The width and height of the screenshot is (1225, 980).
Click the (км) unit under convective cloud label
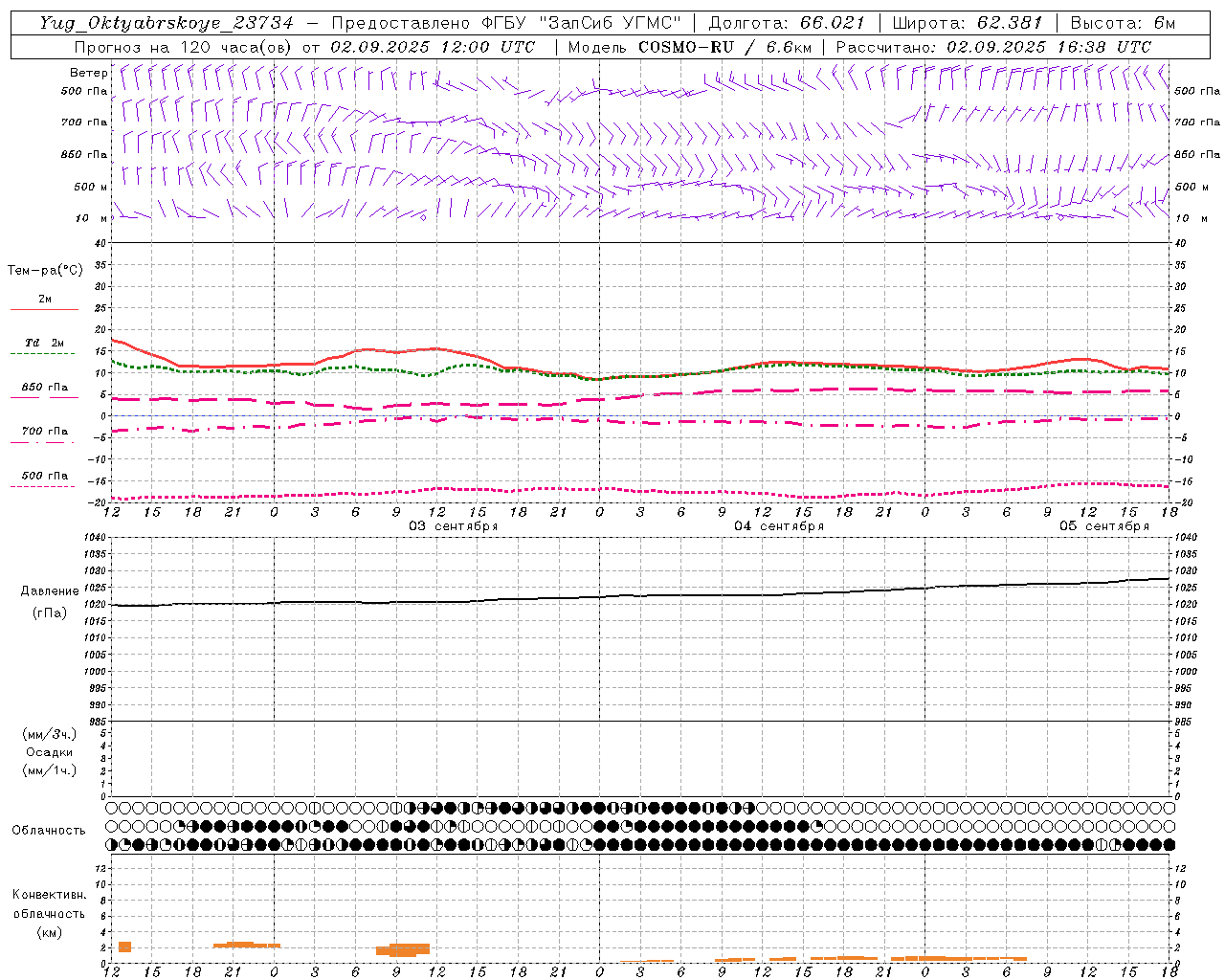tap(50, 932)
